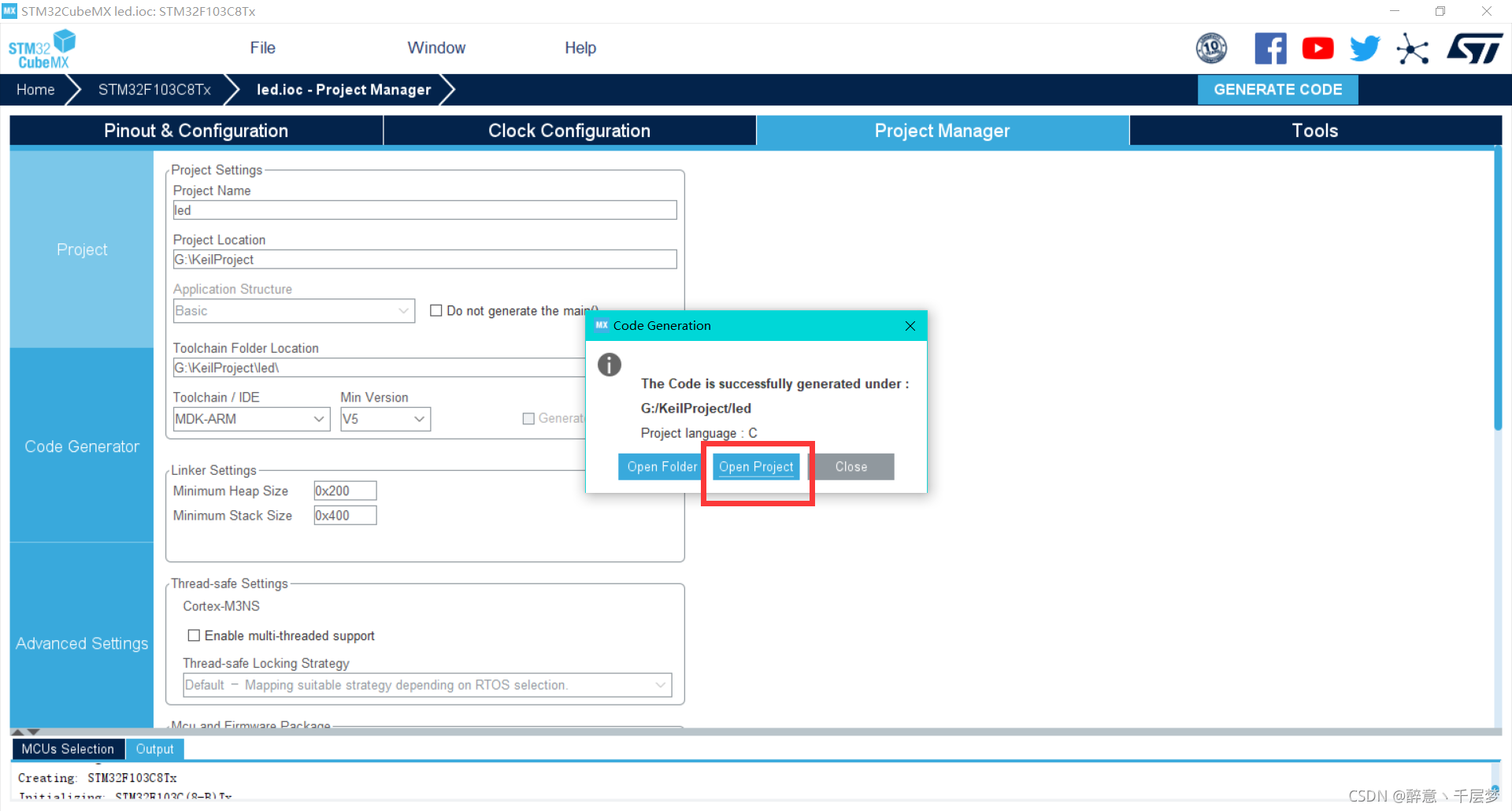Open the 10-year anniversary badge icon

click(1211, 49)
